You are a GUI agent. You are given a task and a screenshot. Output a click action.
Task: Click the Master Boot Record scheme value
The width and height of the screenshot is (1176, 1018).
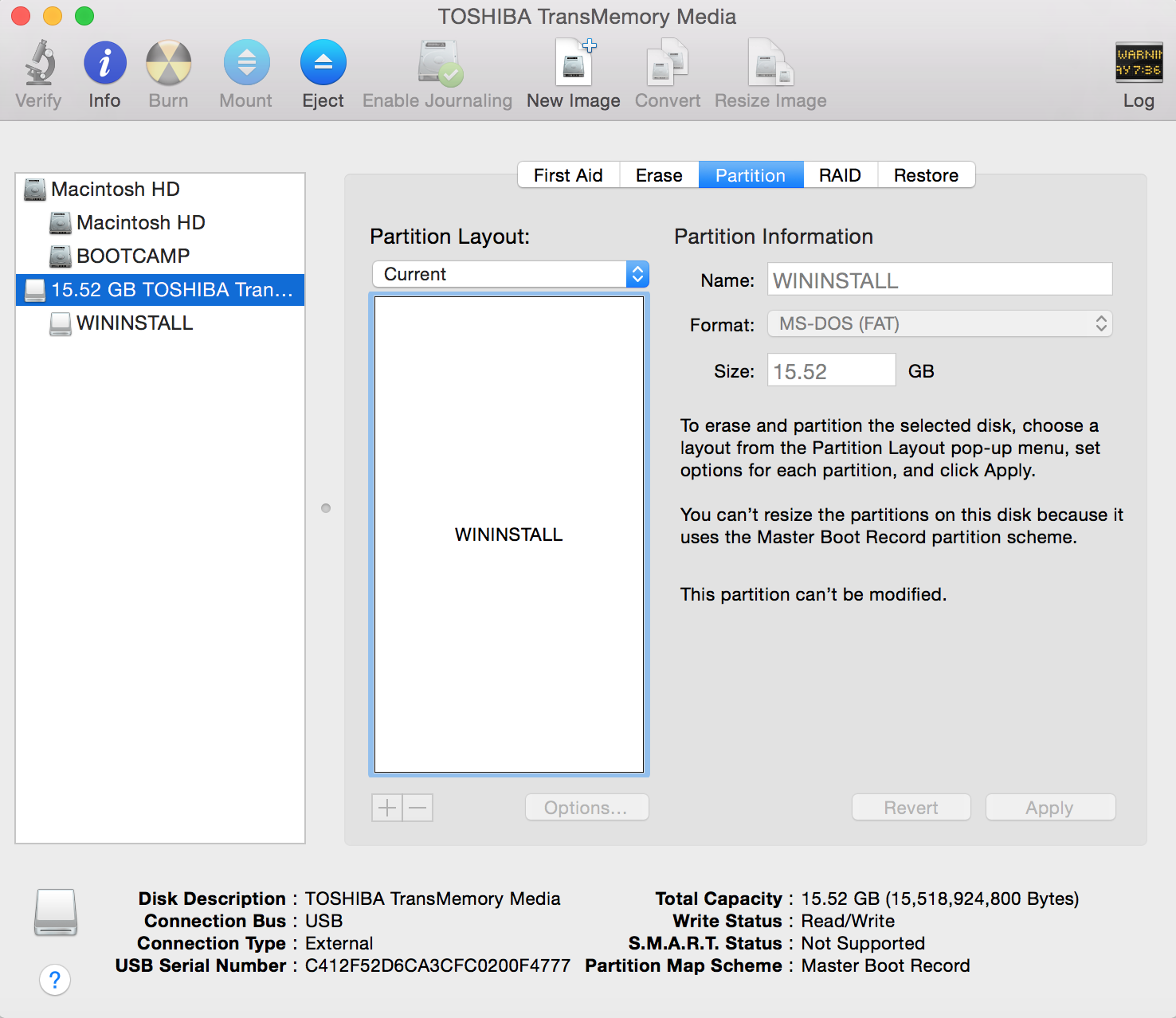coord(886,965)
